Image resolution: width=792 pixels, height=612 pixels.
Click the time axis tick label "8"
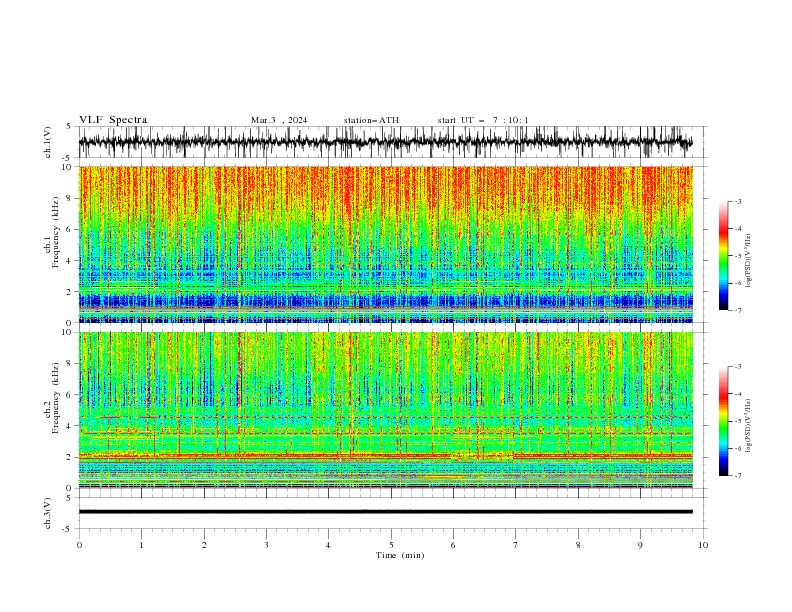(x=578, y=545)
